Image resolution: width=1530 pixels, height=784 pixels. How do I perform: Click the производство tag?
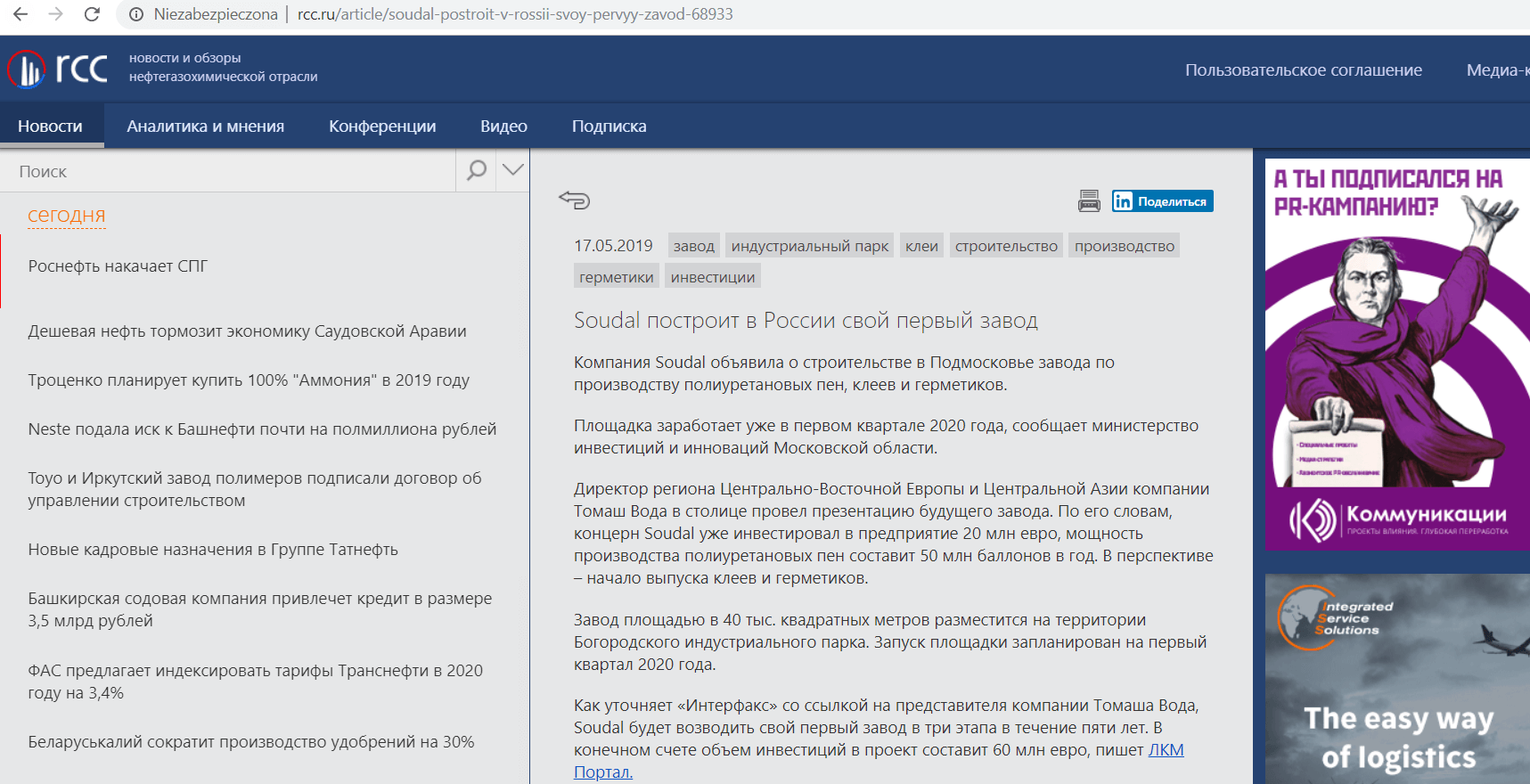pyautogui.click(x=1125, y=246)
